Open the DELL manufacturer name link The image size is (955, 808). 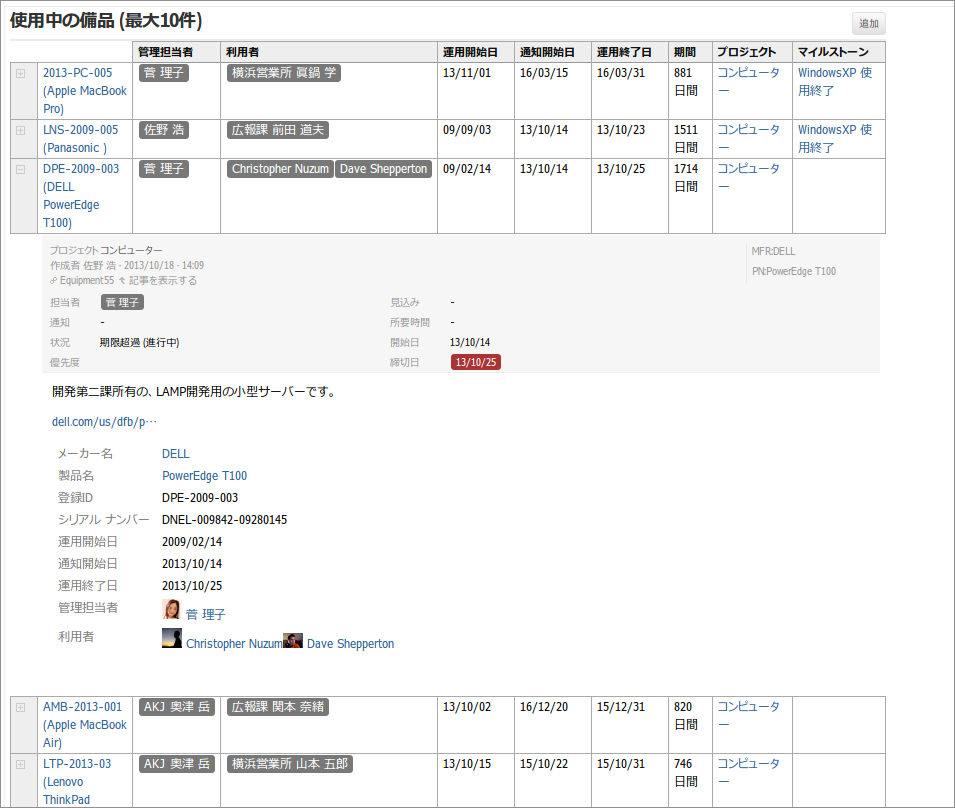point(175,454)
